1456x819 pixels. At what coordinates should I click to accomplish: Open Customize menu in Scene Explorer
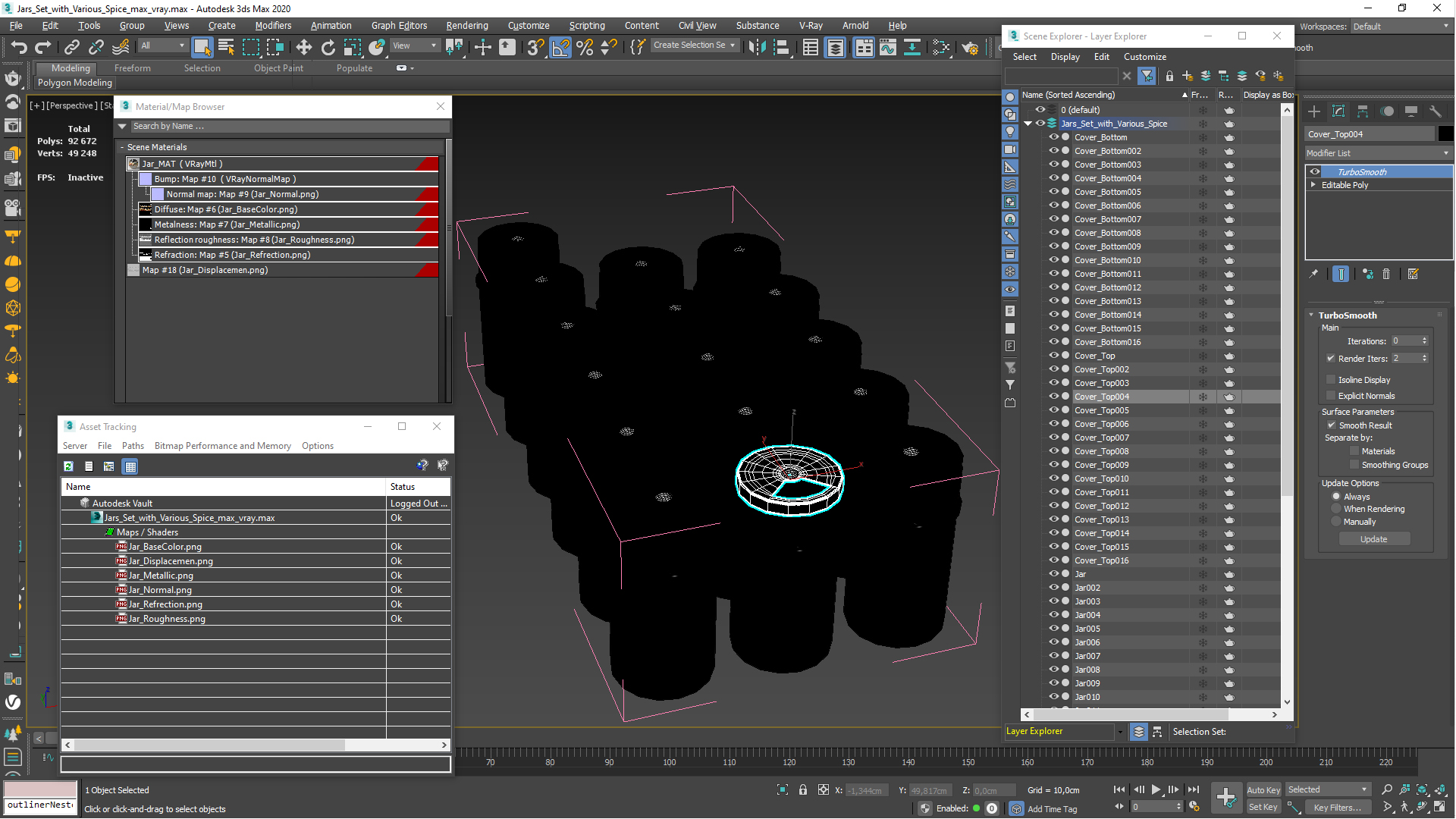click(1145, 57)
